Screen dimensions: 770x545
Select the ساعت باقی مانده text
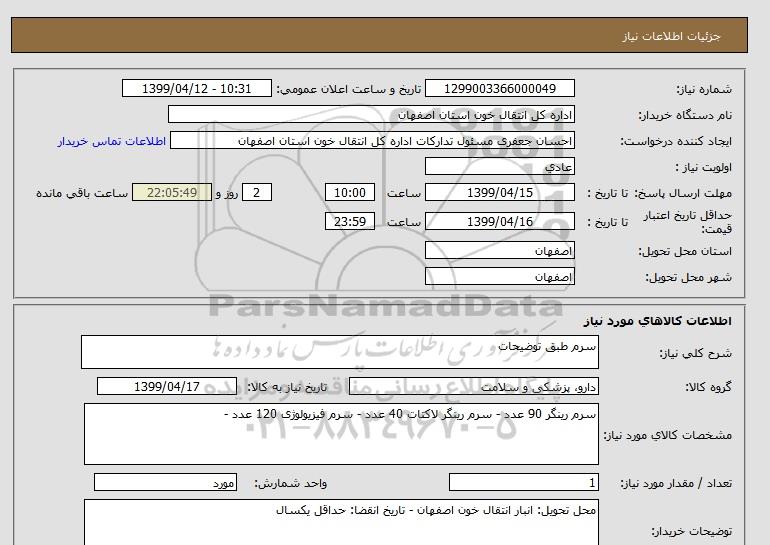(82, 193)
